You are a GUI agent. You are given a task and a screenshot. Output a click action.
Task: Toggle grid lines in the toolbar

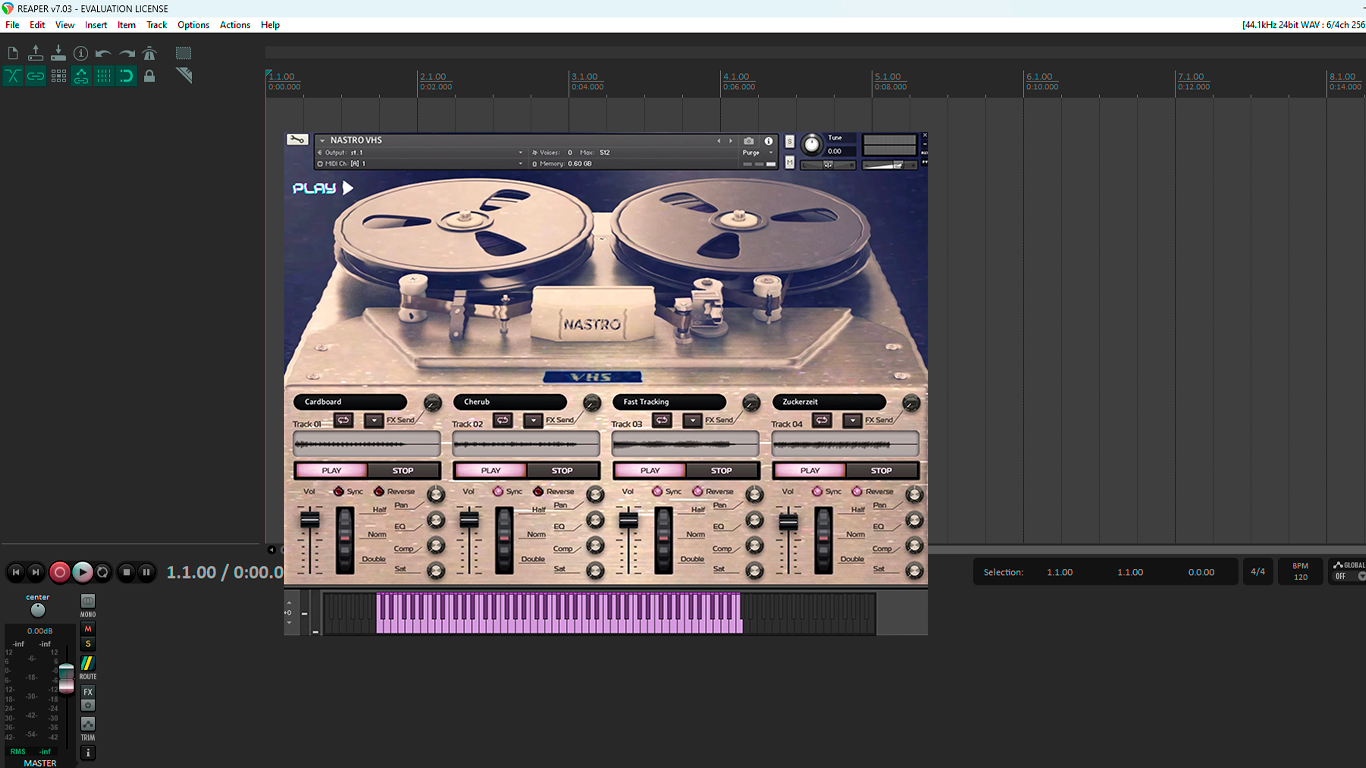(104, 75)
